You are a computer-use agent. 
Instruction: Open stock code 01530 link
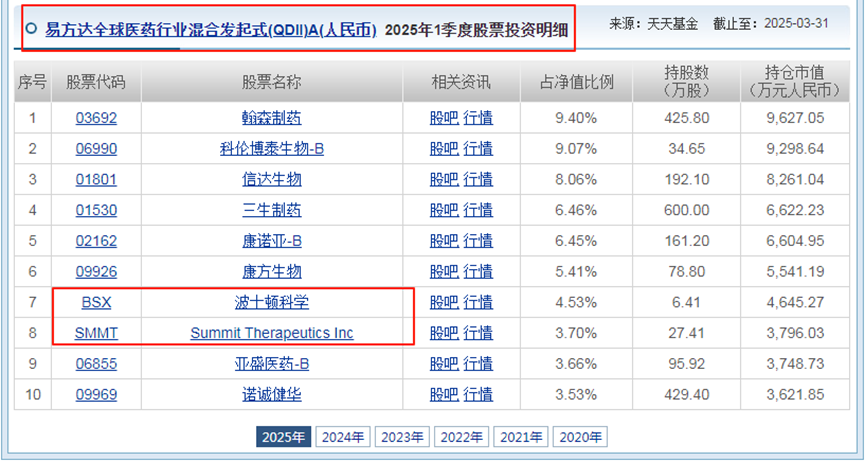pyautogui.click(x=96, y=210)
